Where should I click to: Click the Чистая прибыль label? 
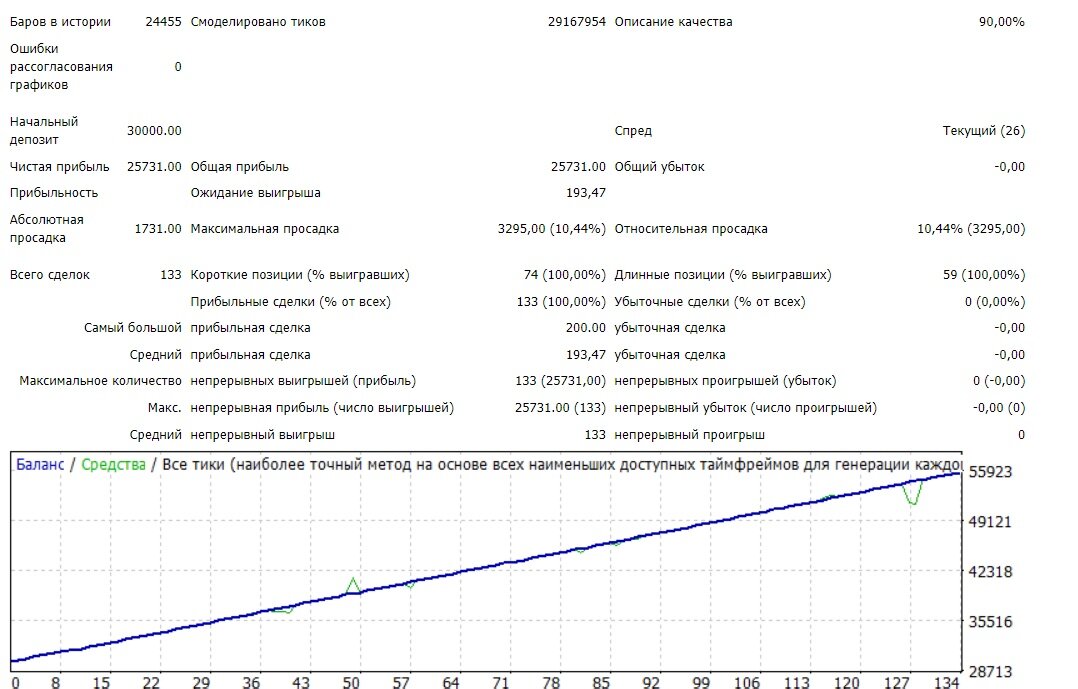[59, 166]
